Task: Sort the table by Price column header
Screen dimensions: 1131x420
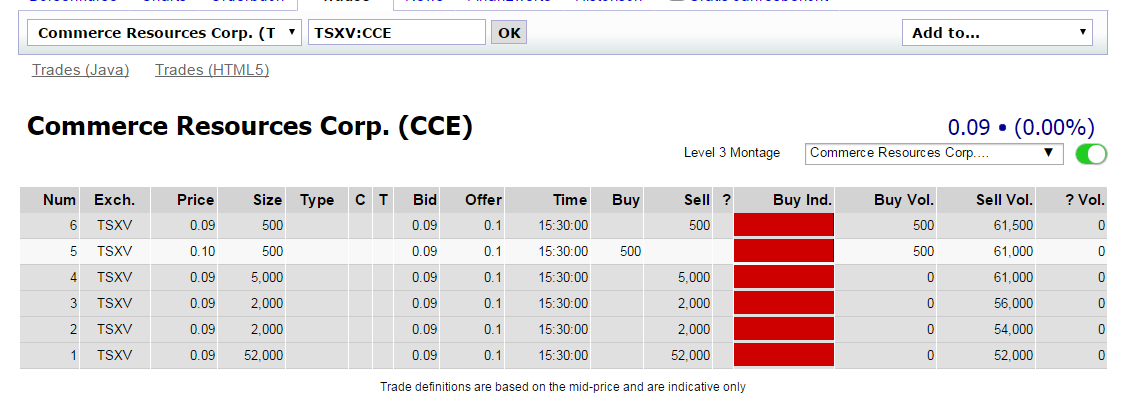Action: (x=195, y=200)
